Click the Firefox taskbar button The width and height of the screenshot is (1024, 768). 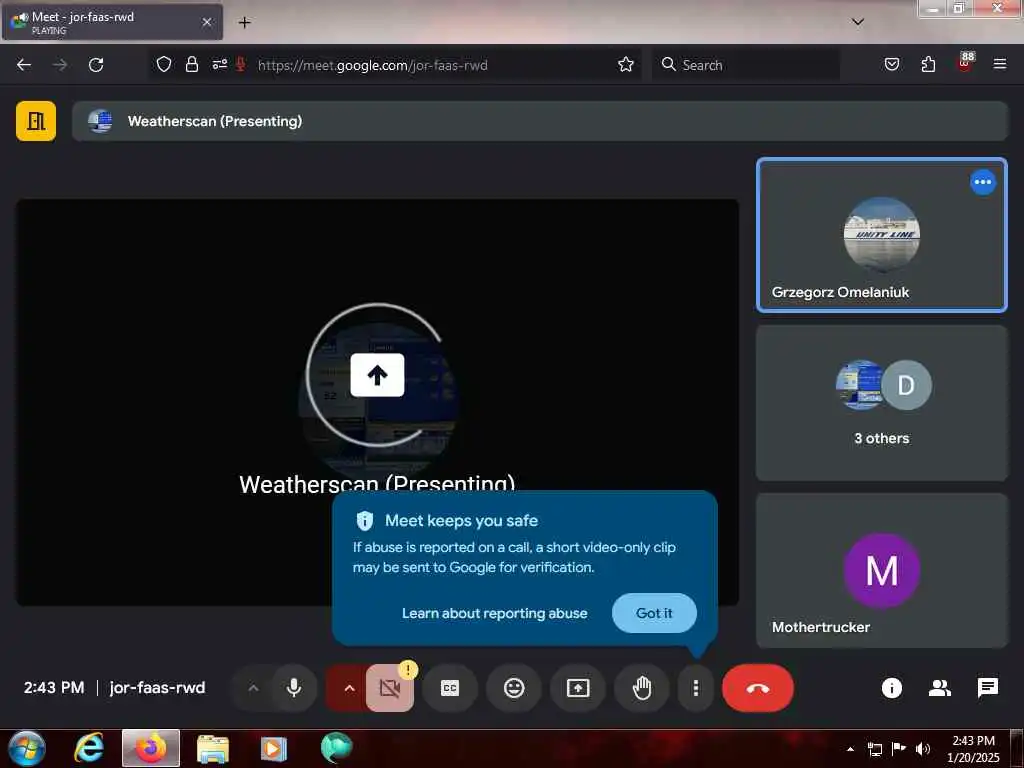tap(151, 748)
